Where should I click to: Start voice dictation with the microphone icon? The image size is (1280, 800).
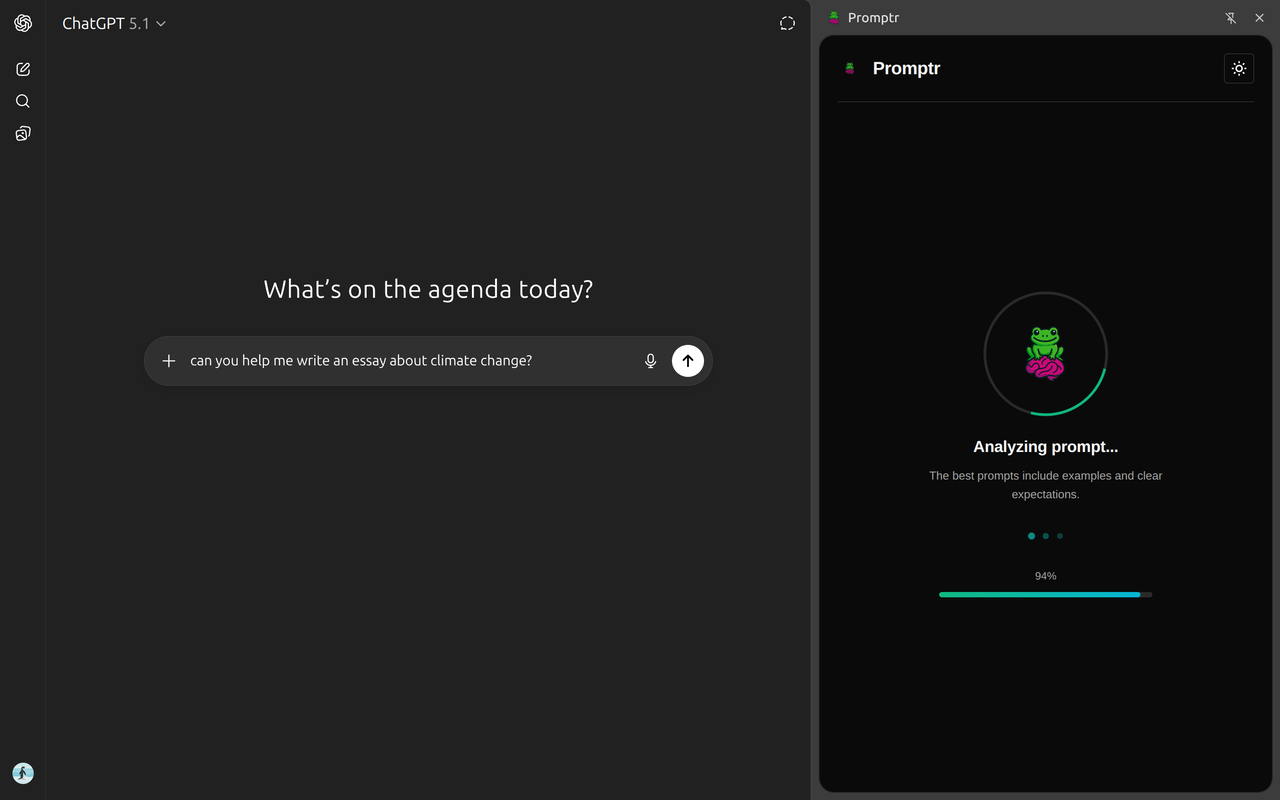[651, 361]
